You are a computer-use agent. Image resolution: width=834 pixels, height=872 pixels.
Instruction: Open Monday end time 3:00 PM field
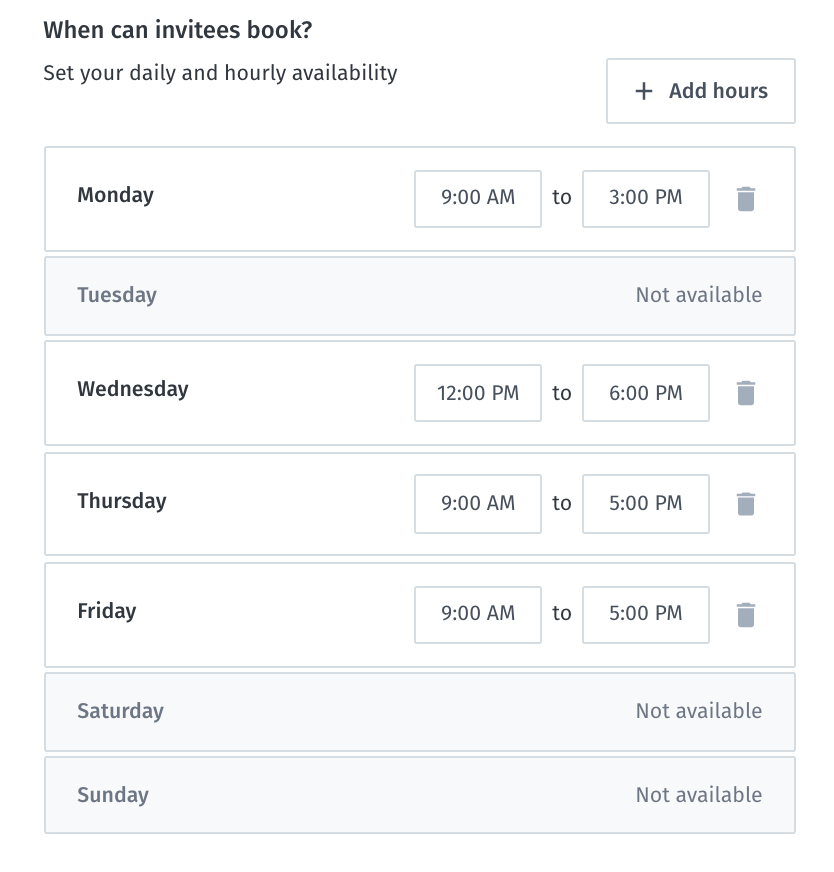tap(645, 198)
